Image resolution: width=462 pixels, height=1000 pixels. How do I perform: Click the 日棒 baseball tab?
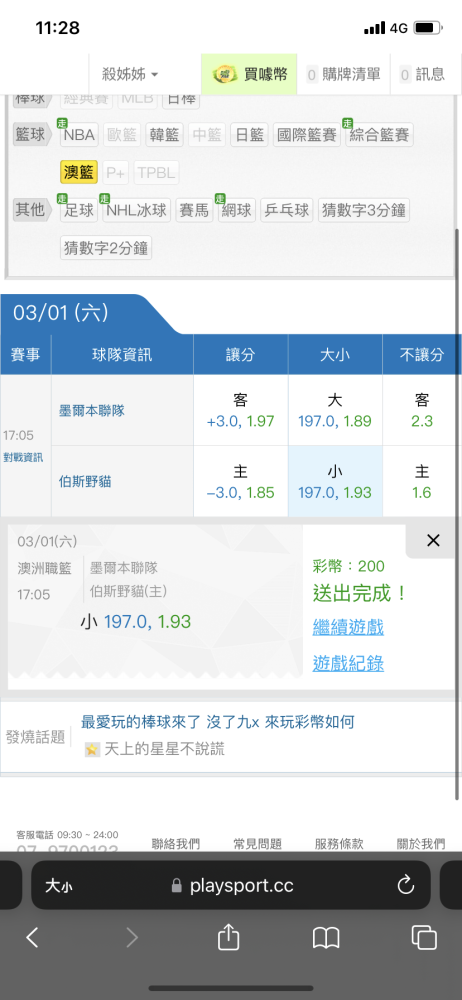tap(181, 99)
